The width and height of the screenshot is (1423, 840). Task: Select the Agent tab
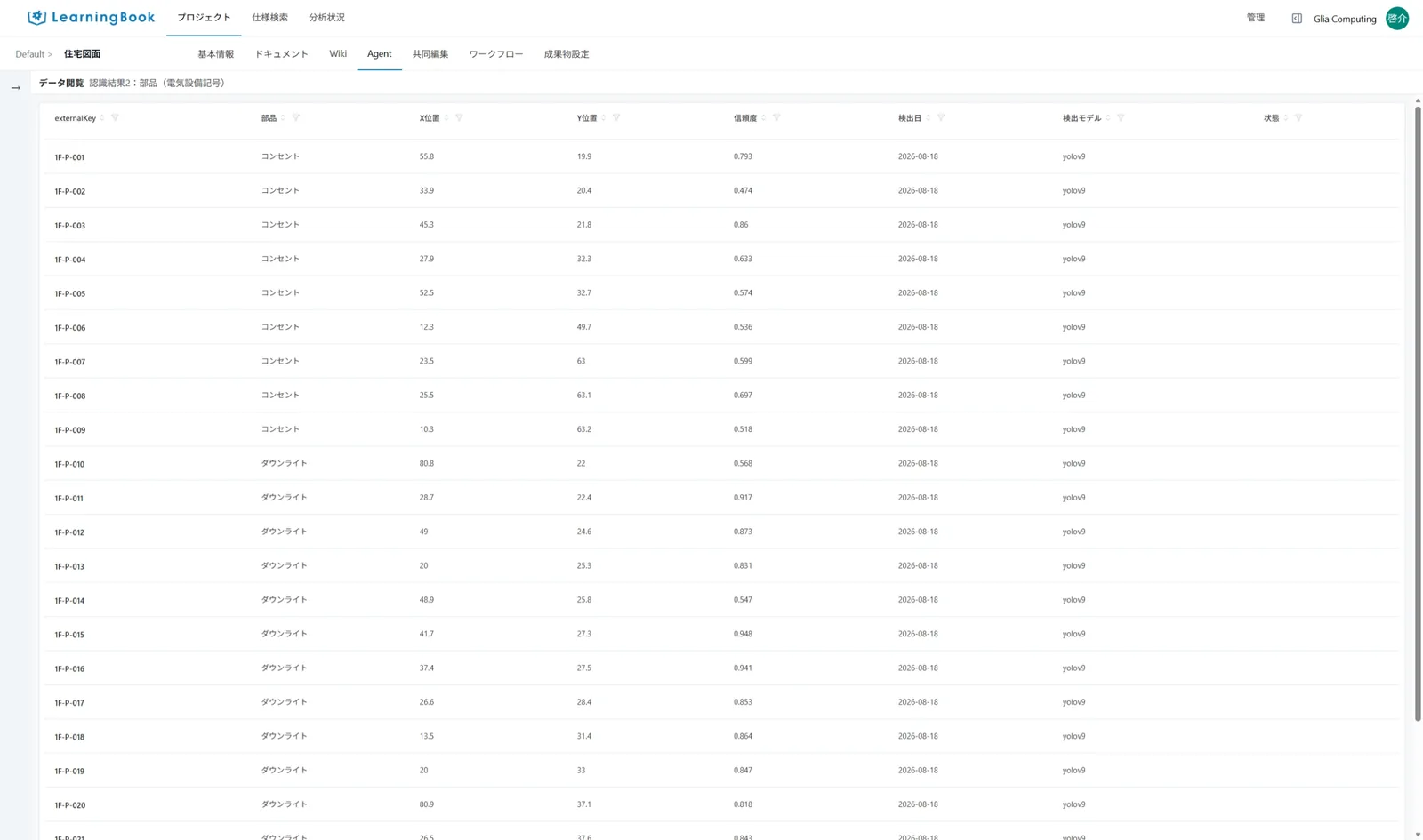pyautogui.click(x=379, y=54)
